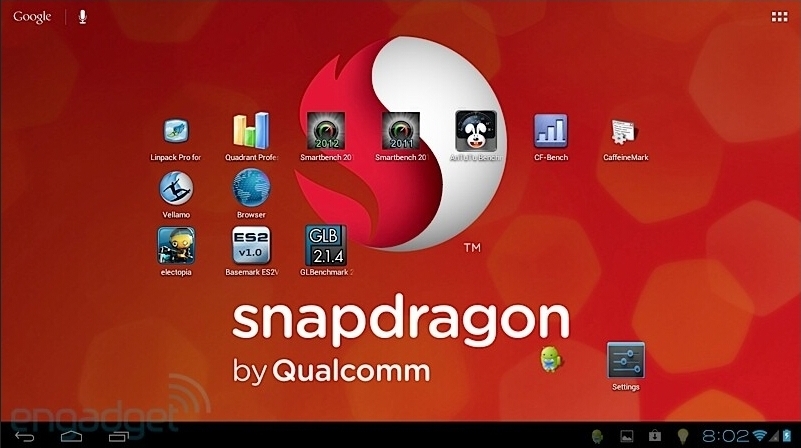This screenshot has height=448, width=801.
Task: Open Basemark ES2 v1.0 app
Action: pos(251,246)
